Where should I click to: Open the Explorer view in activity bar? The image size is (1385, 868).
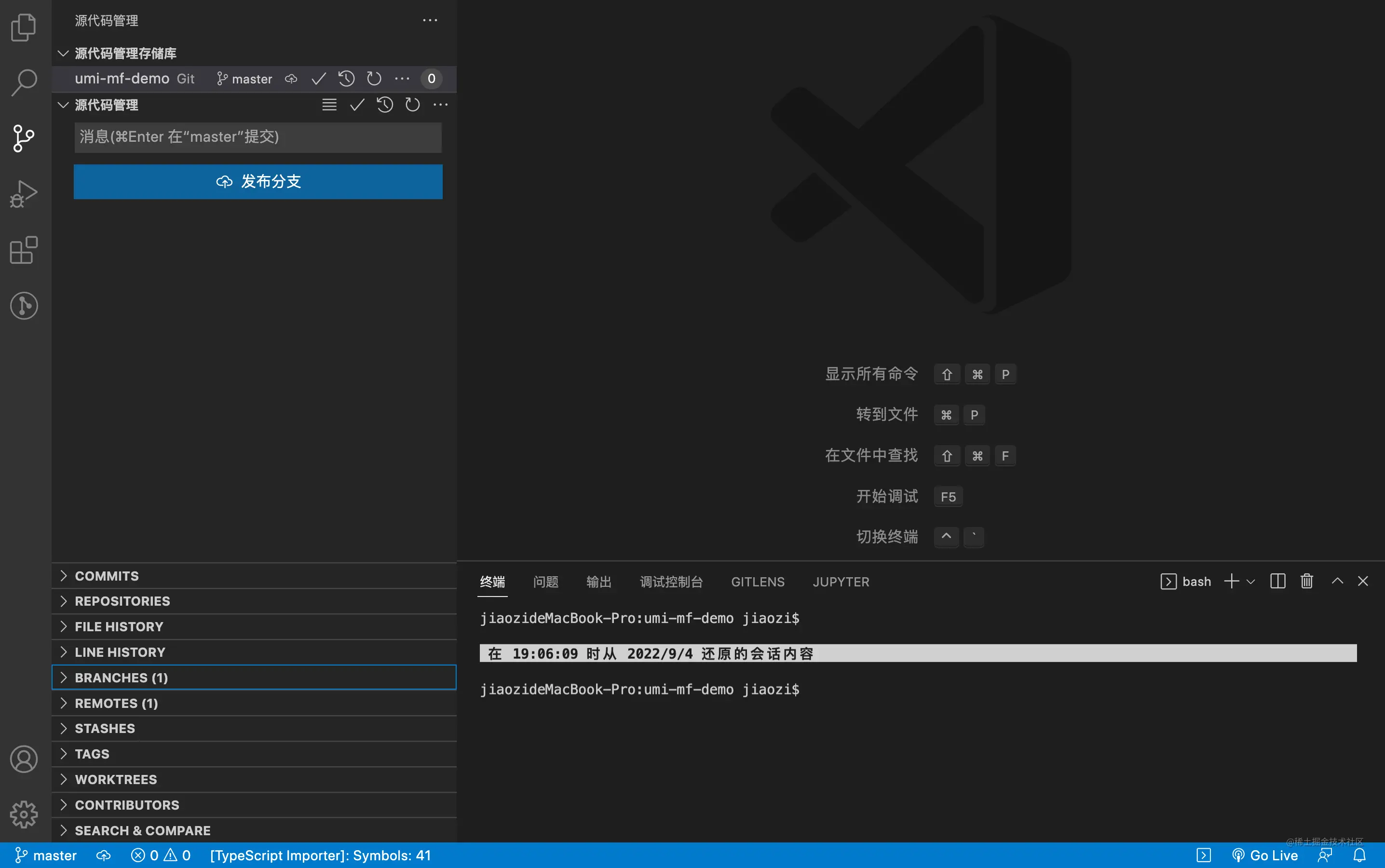pos(24,27)
